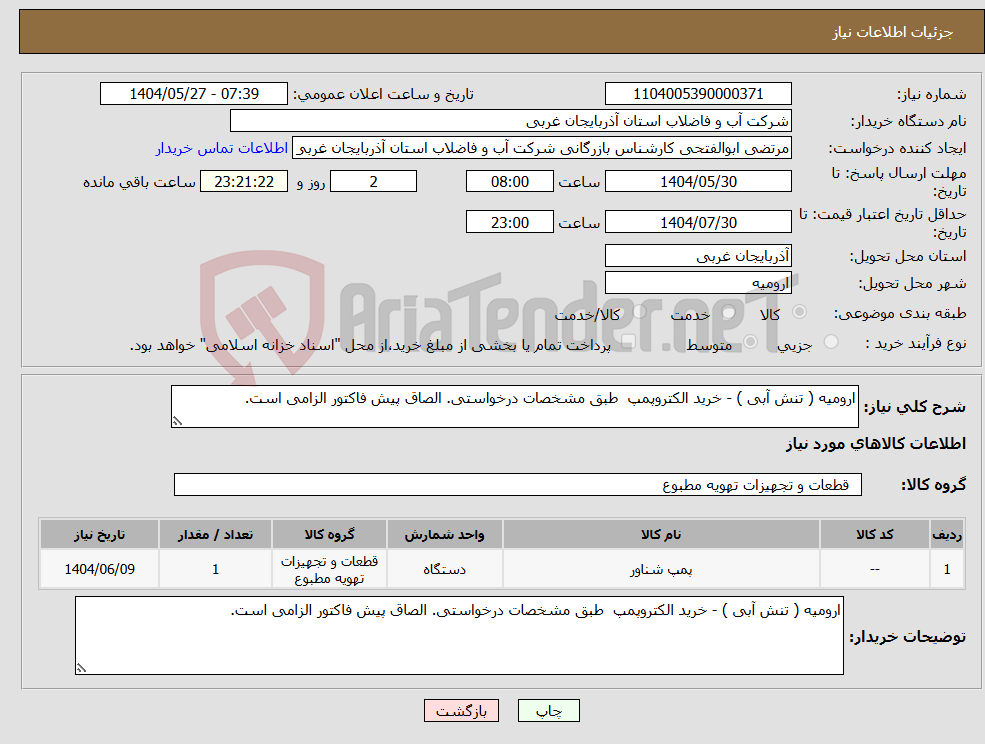Click the تاریخ نیاز column header
Screen dimensions: 985x744
point(99,535)
